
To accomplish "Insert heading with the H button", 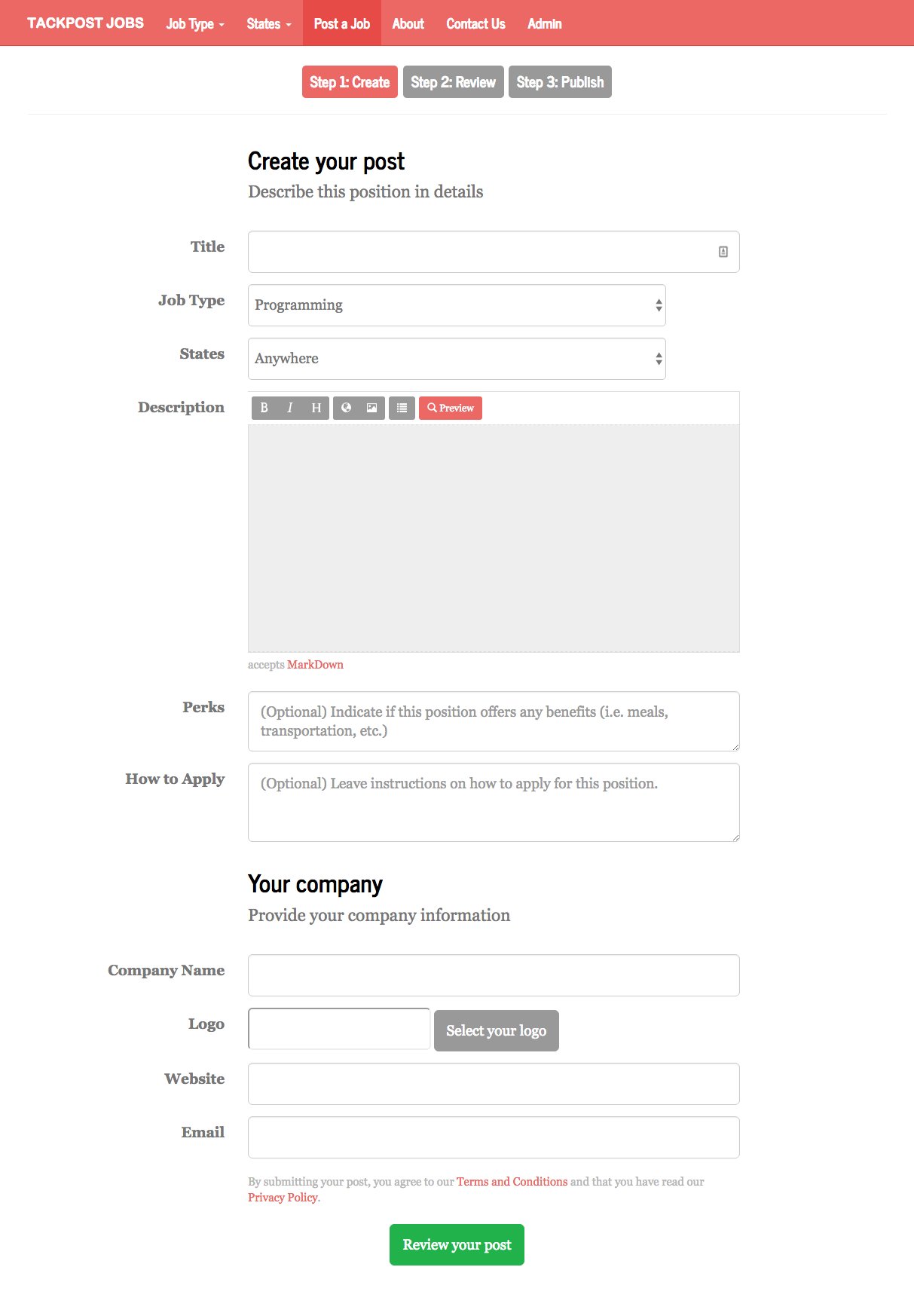I will point(316,408).
